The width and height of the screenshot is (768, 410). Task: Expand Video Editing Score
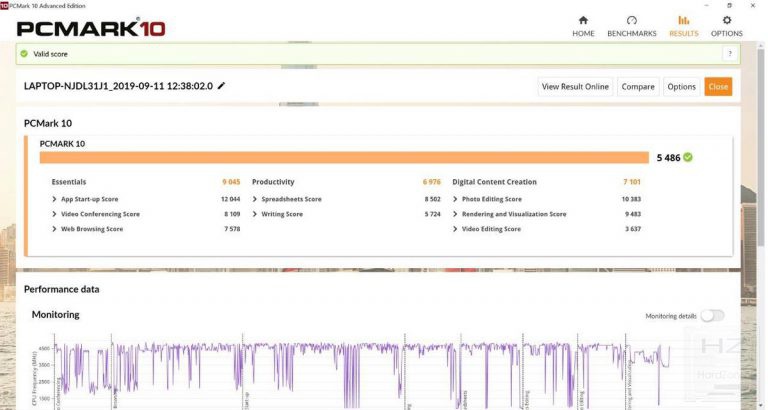pyautogui.click(x=455, y=229)
